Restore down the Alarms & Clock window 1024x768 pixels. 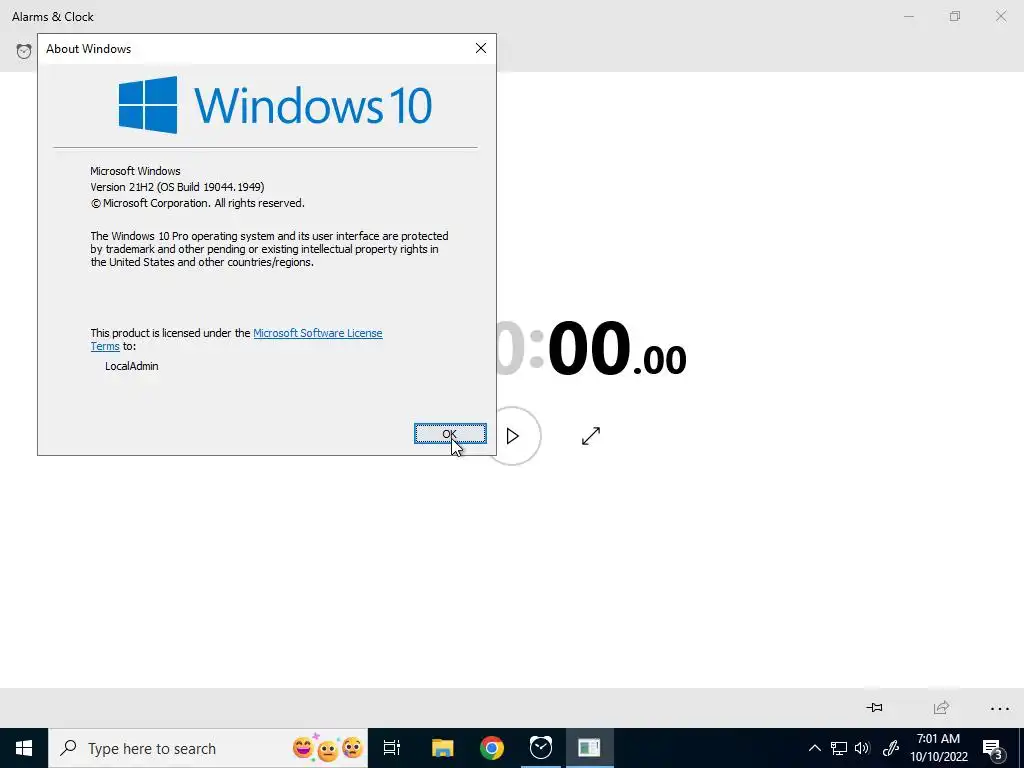pyautogui.click(x=955, y=16)
